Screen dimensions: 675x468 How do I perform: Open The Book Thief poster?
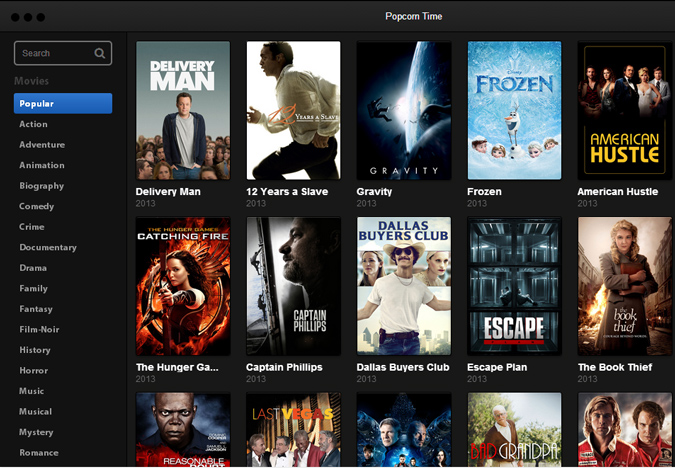click(624, 286)
